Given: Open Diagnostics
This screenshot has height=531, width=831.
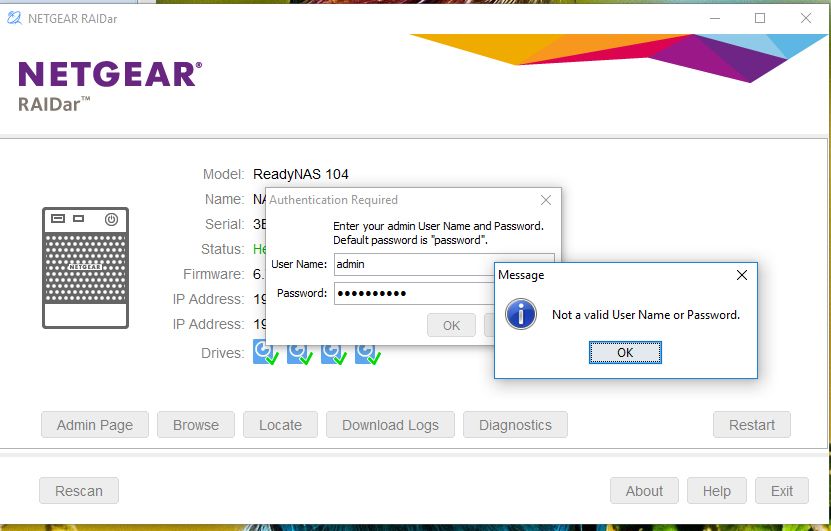Looking at the screenshot, I should pos(515,425).
